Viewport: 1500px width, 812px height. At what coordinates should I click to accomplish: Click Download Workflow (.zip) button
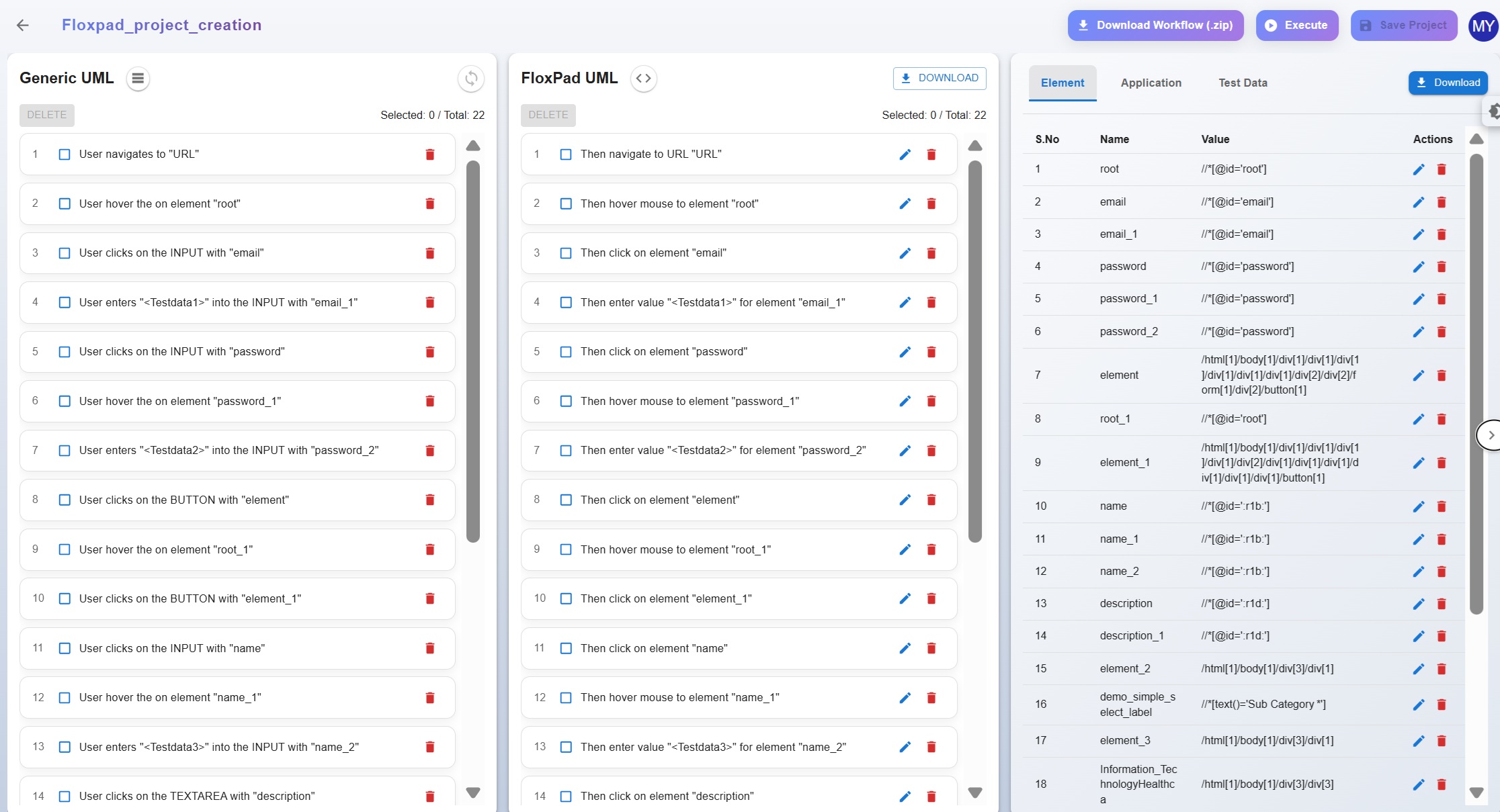1155,26
